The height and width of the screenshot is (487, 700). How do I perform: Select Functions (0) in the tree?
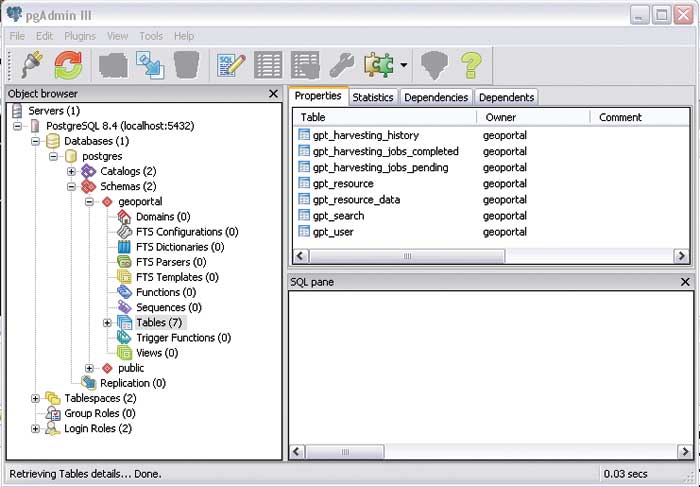(166, 292)
